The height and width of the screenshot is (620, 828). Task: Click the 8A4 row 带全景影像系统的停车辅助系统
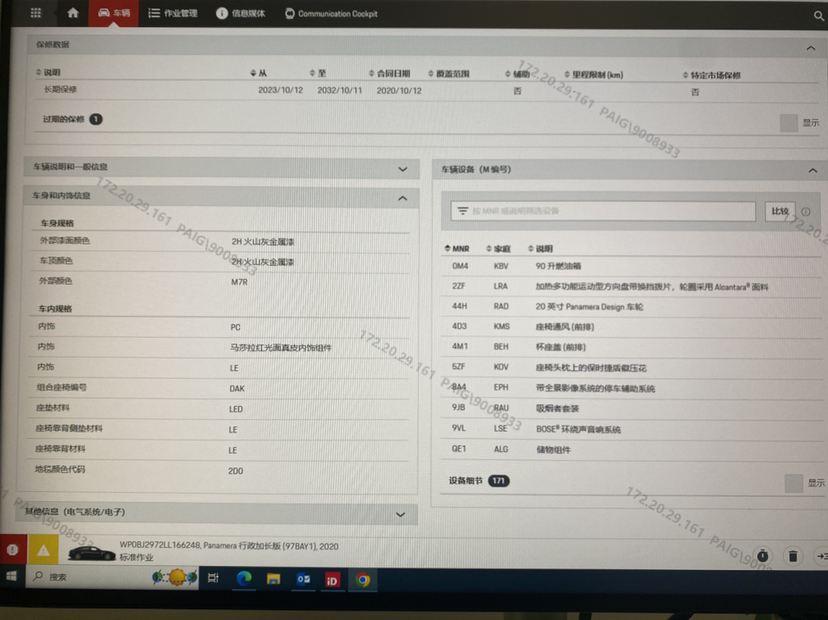(631, 388)
